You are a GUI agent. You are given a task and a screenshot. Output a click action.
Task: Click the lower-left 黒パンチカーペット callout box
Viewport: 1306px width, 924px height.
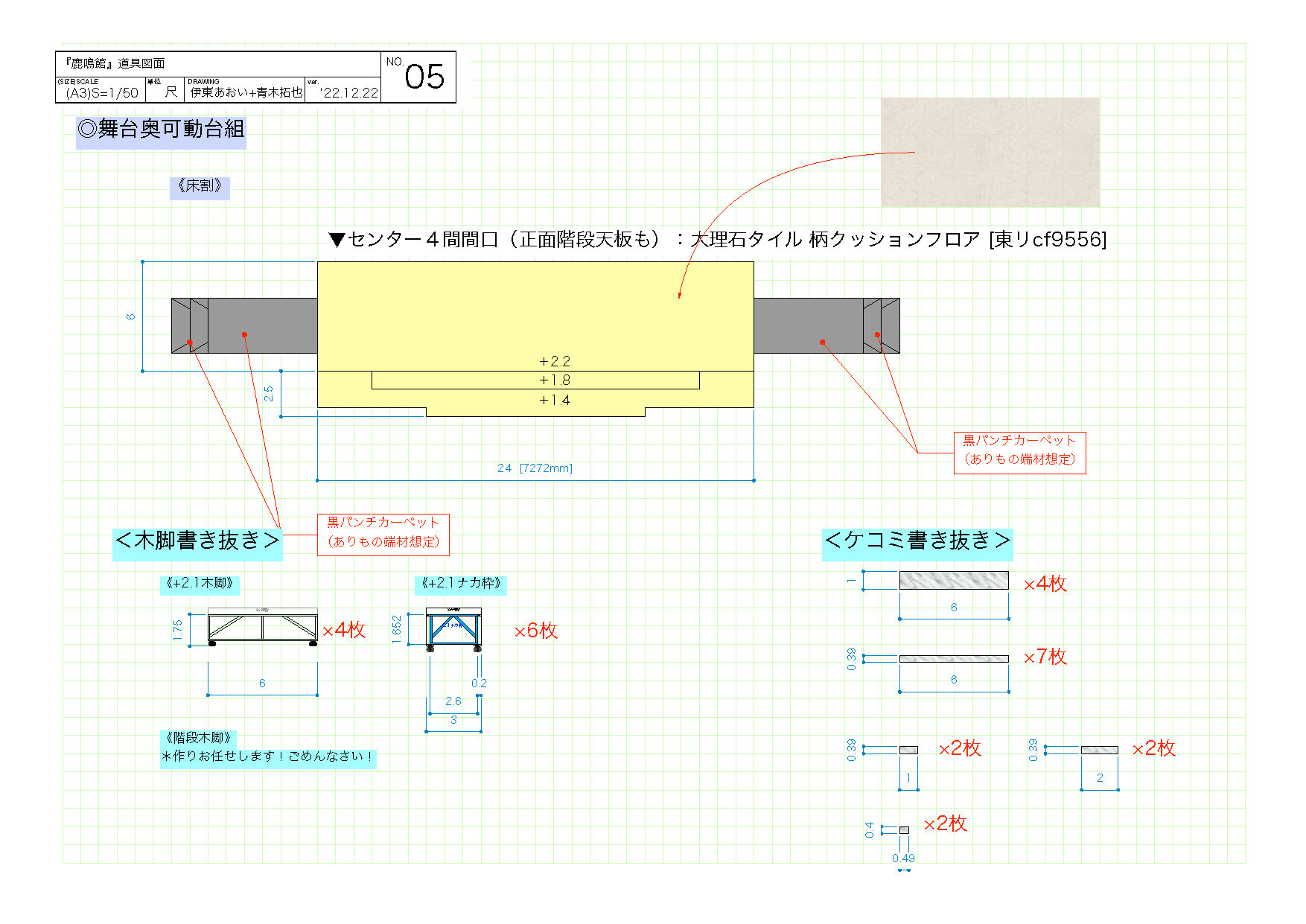(383, 534)
